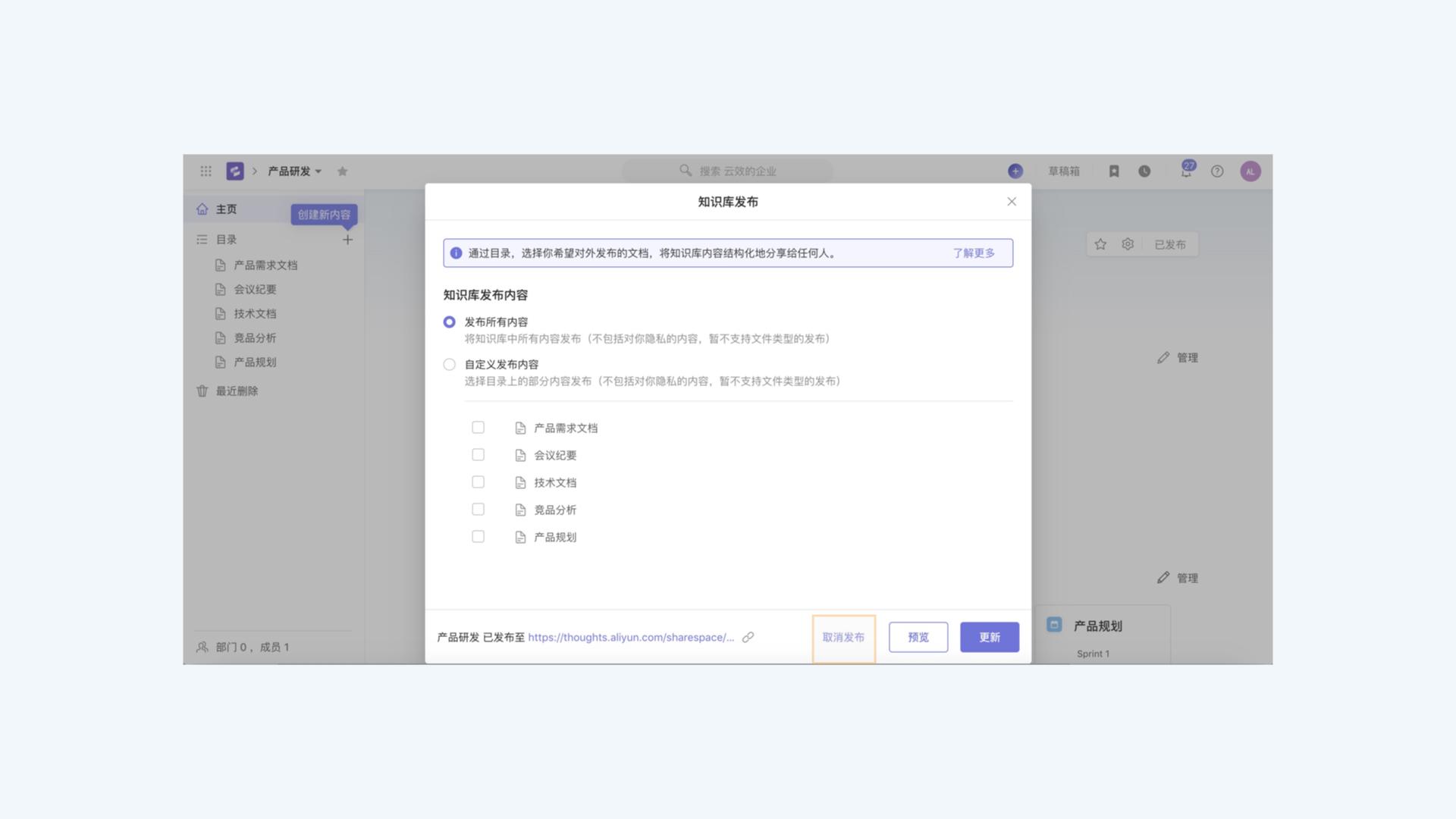Click the 更新 button
This screenshot has width=1456, height=819.
989,638
